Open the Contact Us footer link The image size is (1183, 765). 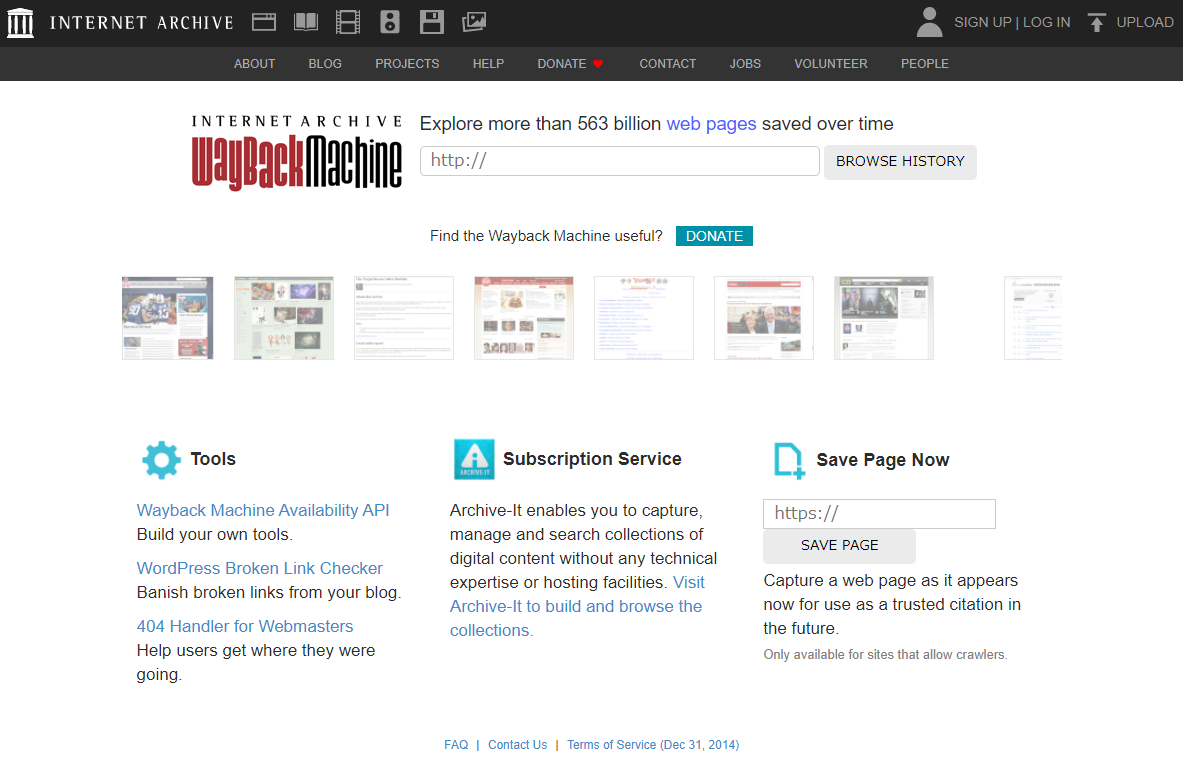(x=518, y=745)
